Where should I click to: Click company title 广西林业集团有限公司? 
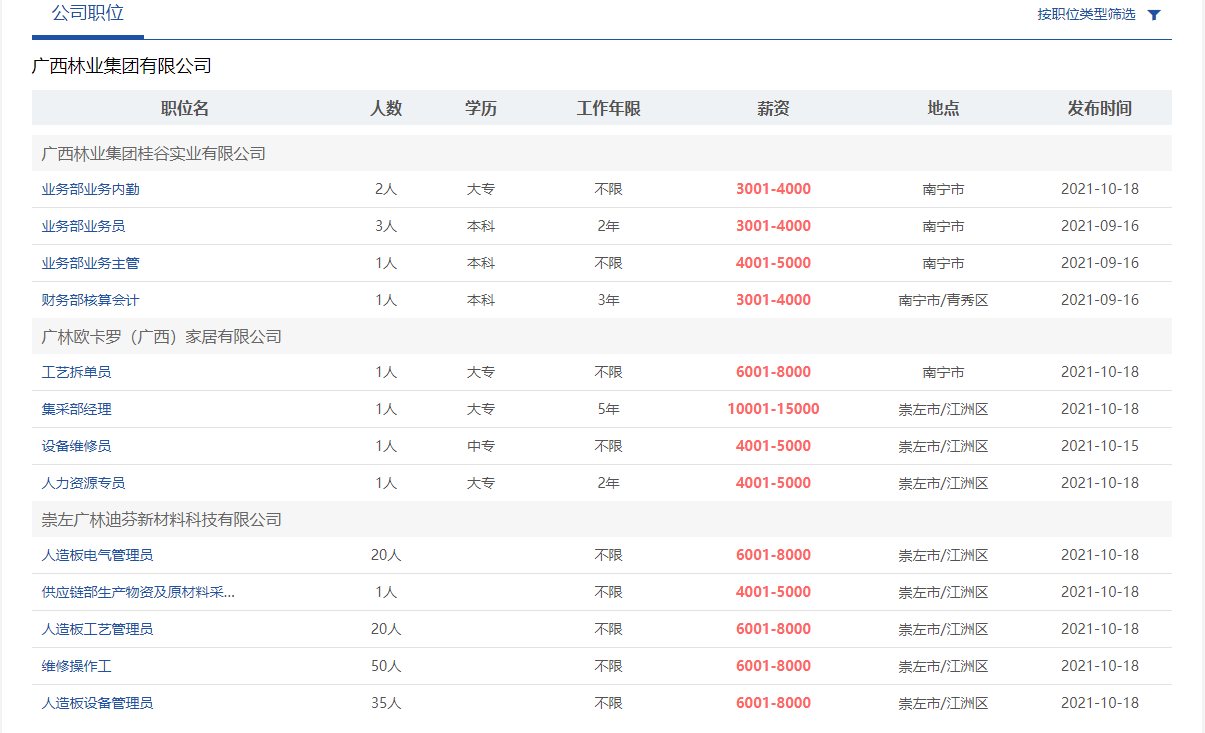click(122, 66)
